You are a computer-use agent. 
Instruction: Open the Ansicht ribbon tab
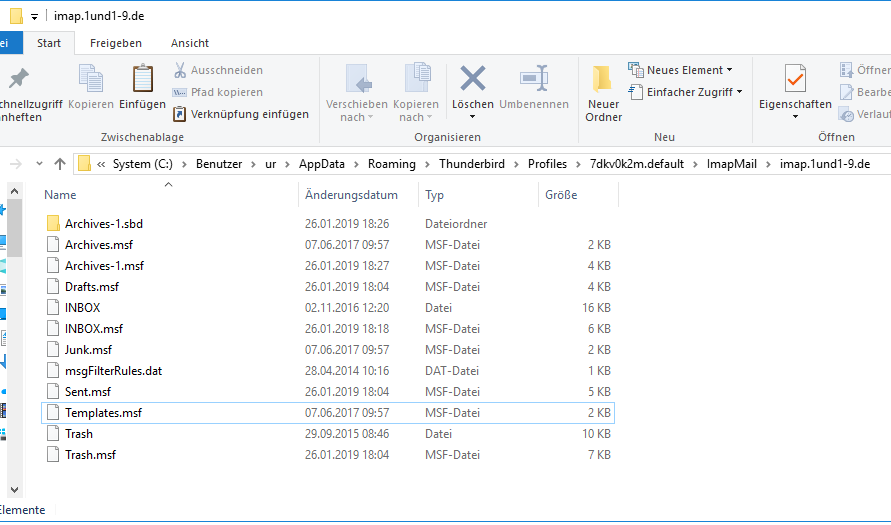190,43
